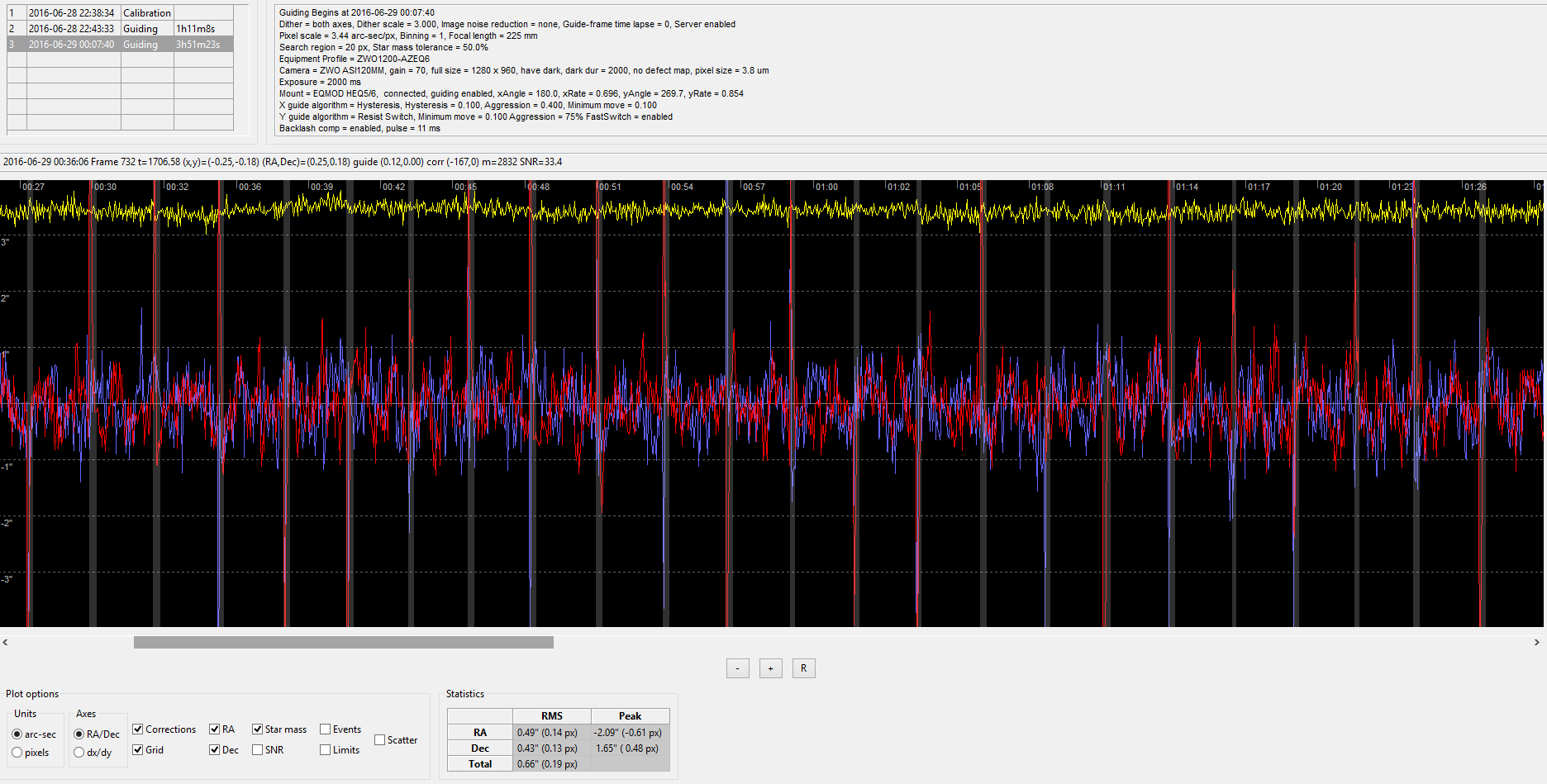
Task: Zoom in the graph with the plus button
Action: point(770,668)
